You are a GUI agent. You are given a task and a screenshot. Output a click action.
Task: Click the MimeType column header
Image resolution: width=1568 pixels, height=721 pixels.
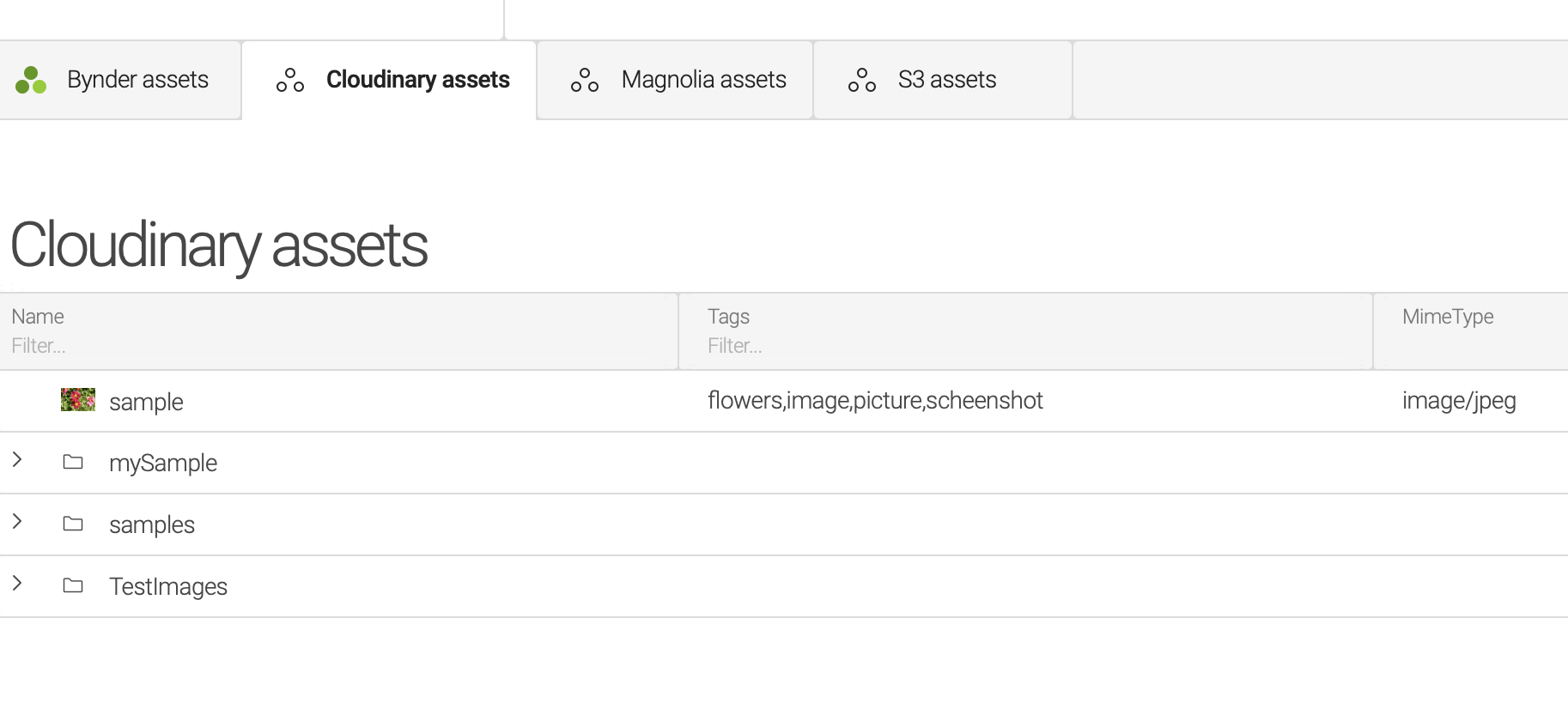click(x=1448, y=317)
